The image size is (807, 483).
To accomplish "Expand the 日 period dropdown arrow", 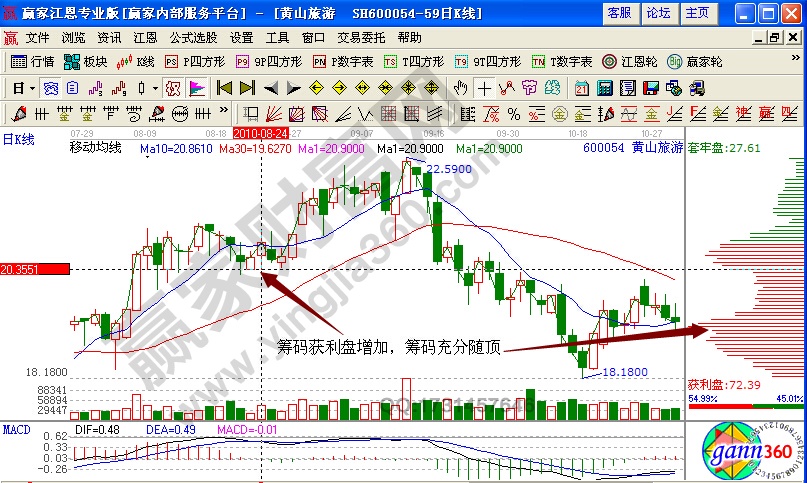I will [x=31, y=88].
